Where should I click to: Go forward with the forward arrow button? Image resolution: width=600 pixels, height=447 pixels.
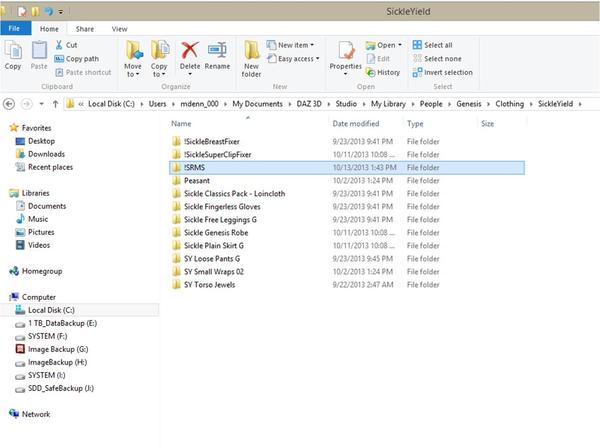[26, 104]
